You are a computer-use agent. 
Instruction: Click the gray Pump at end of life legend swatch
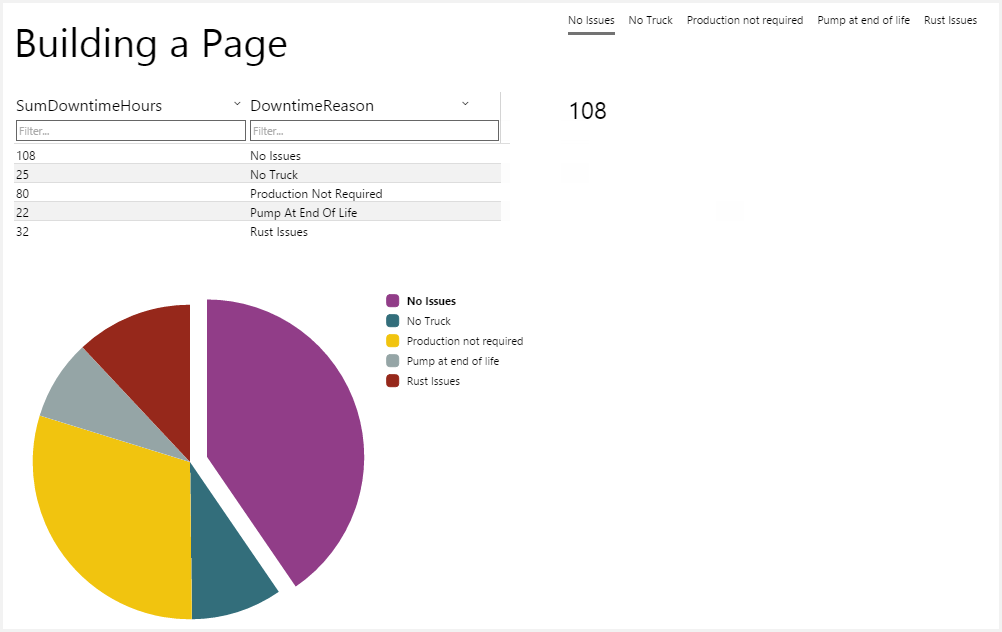393,361
